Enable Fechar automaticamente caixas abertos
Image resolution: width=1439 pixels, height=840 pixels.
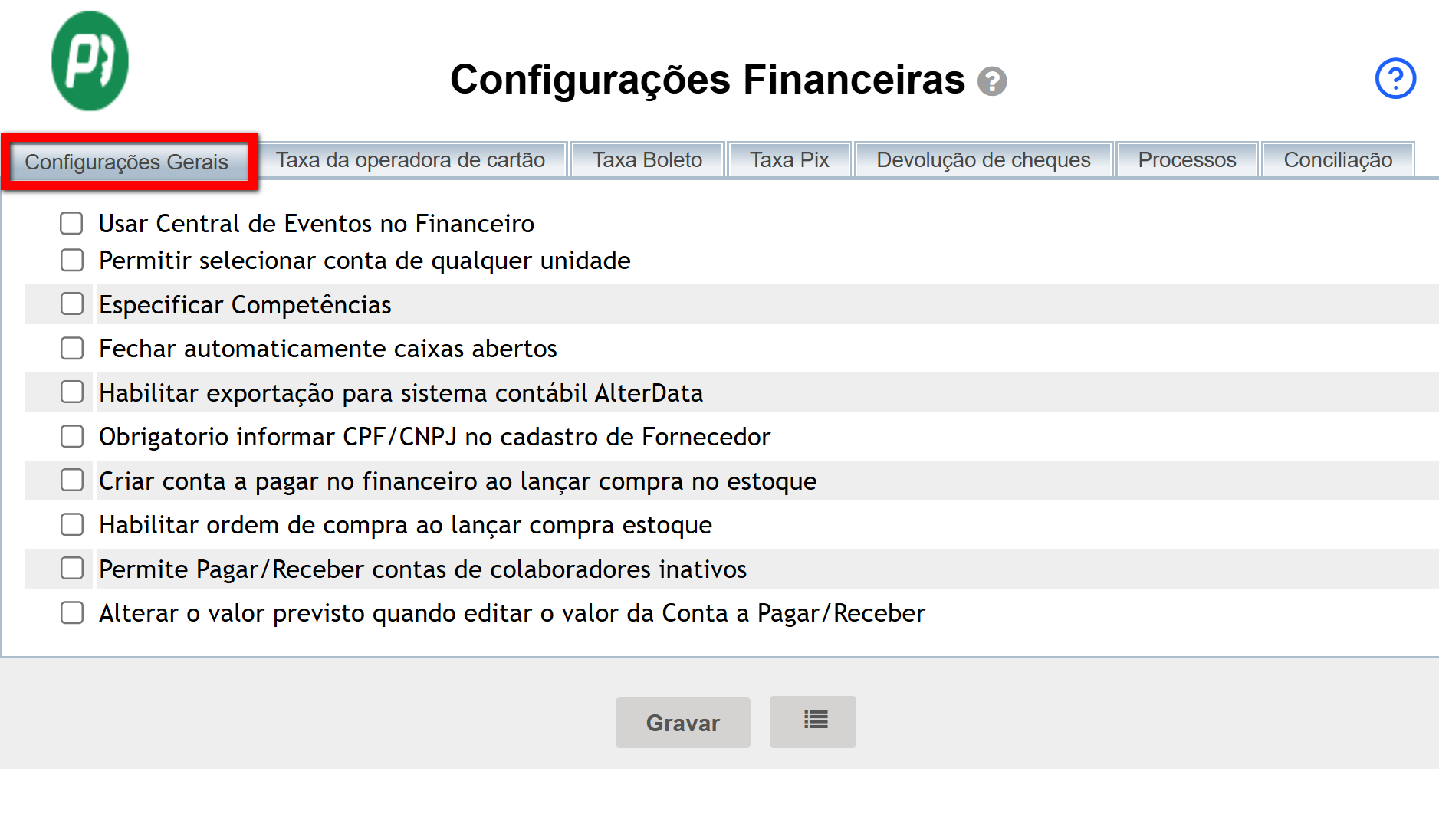(x=72, y=349)
